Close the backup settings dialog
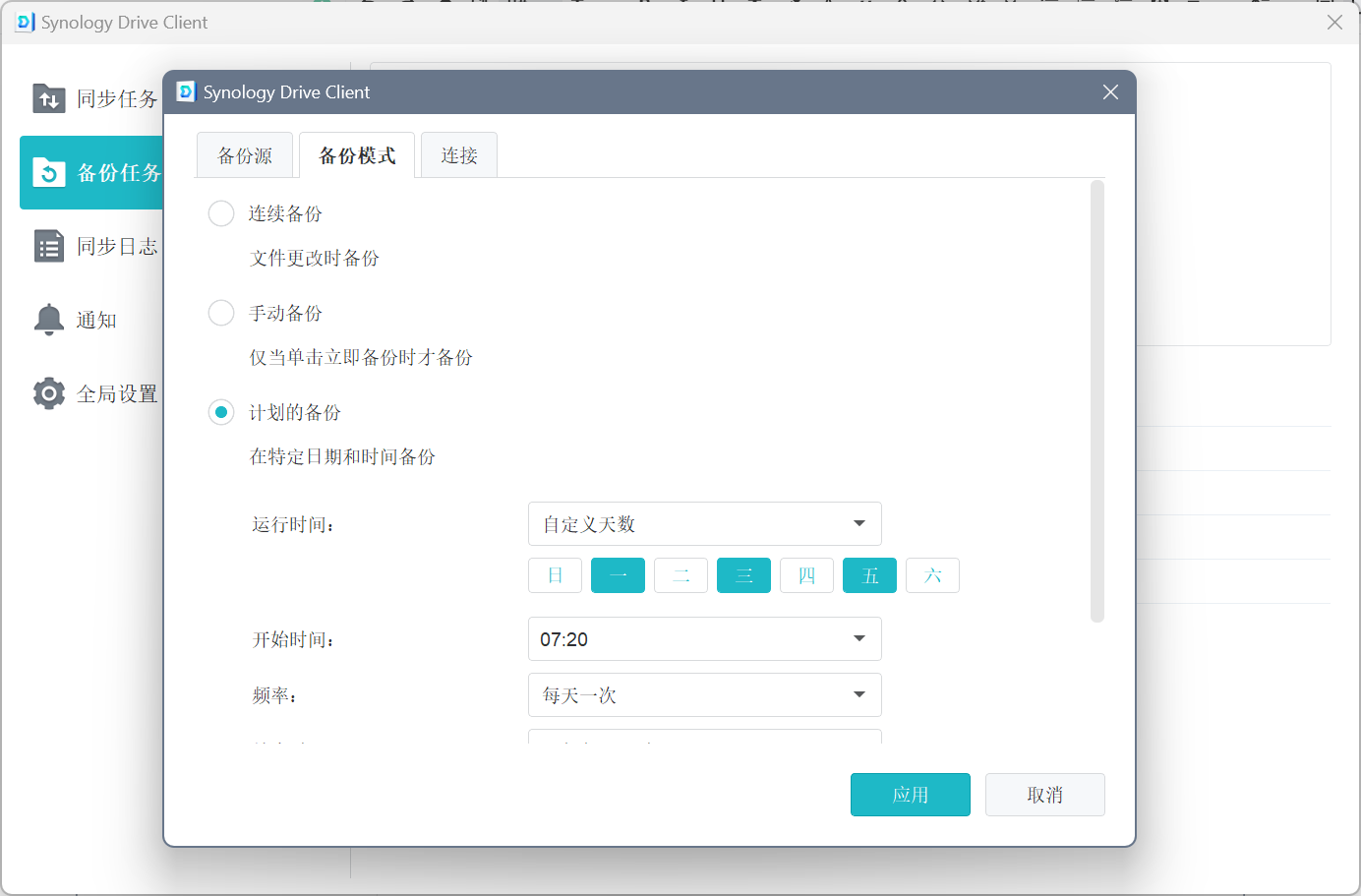The height and width of the screenshot is (896, 1361). tap(1110, 92)
